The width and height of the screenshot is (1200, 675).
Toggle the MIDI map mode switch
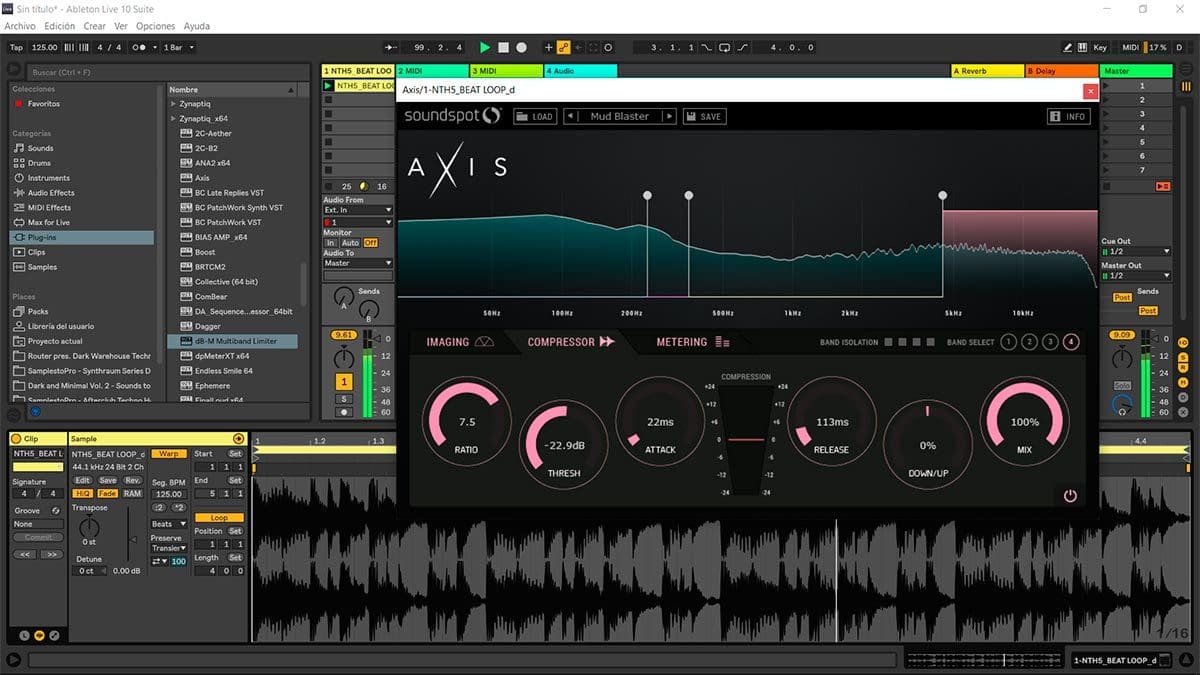click(x=1130, y=47)
